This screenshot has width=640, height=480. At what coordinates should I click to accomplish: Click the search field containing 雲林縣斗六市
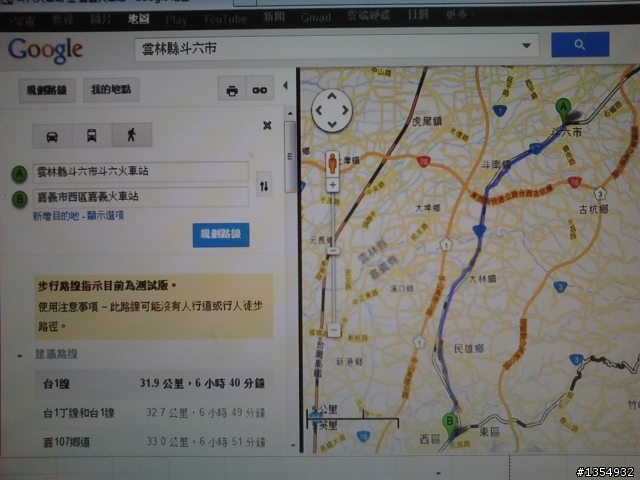[336, 48]
